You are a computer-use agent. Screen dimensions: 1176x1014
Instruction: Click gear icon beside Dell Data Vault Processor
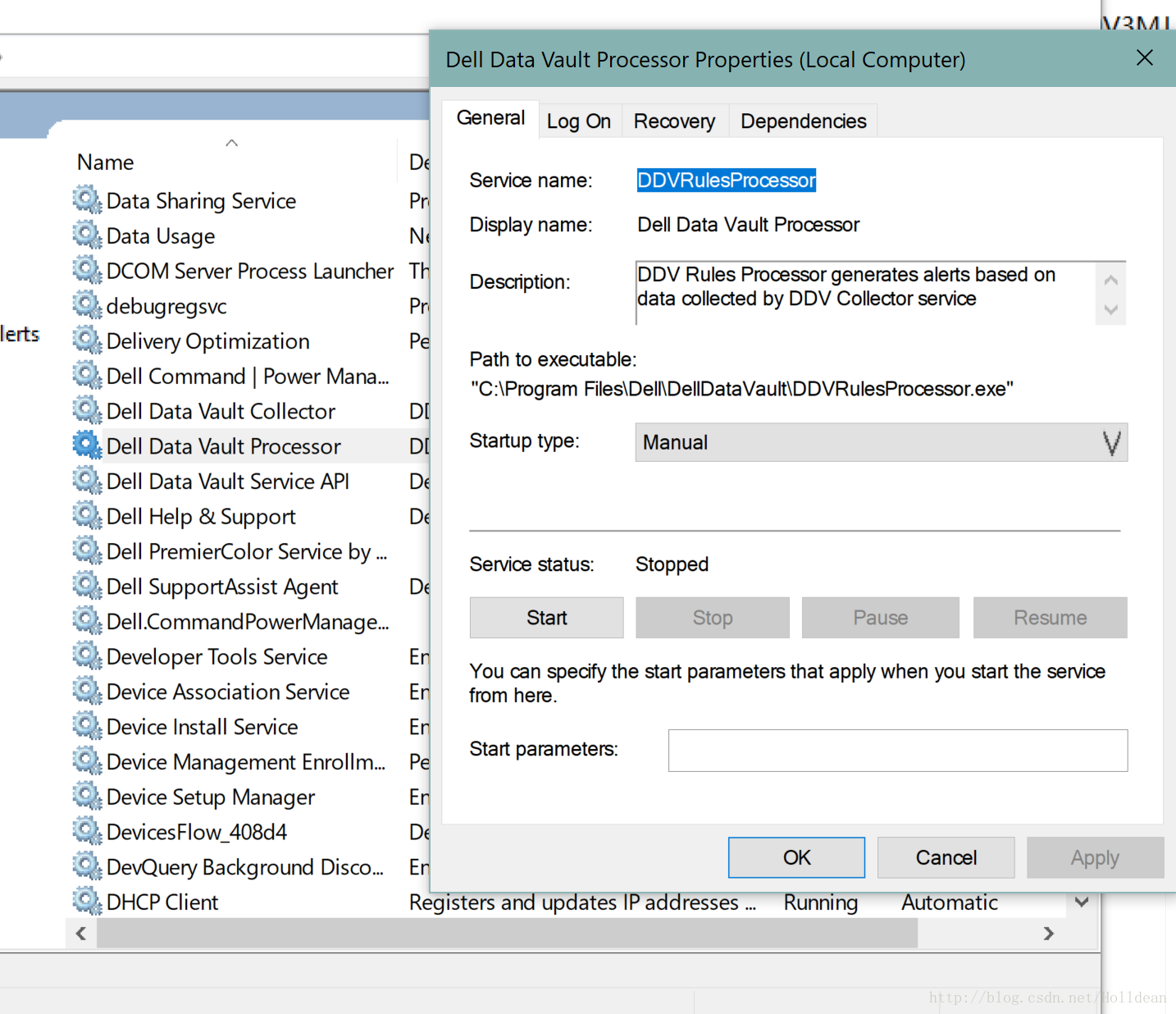(x=87, y=445)
